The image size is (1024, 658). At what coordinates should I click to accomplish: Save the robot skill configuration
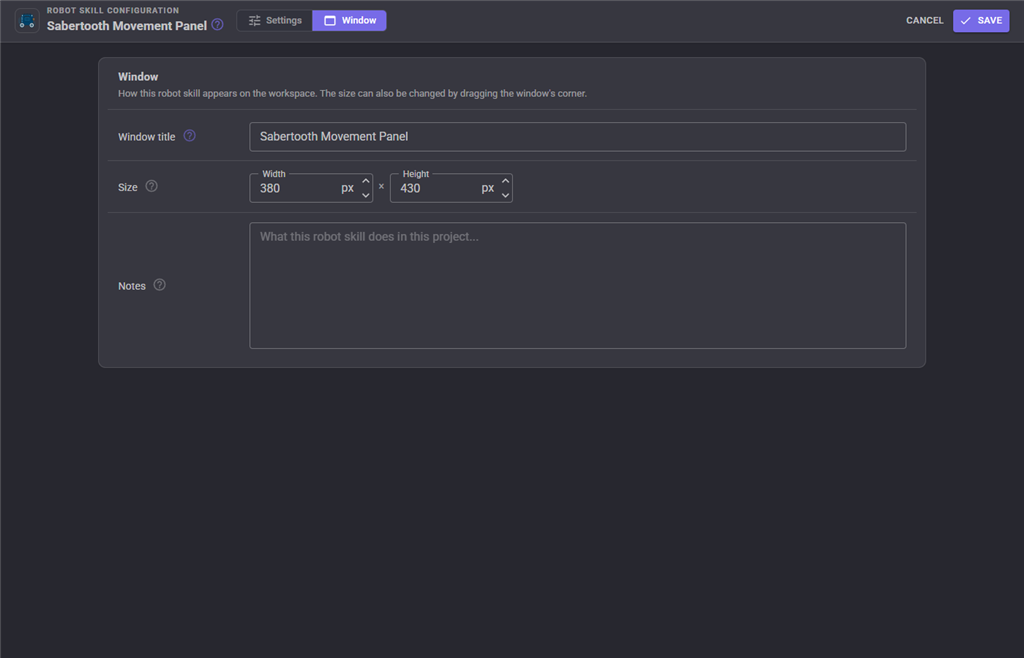click(981, 21)
